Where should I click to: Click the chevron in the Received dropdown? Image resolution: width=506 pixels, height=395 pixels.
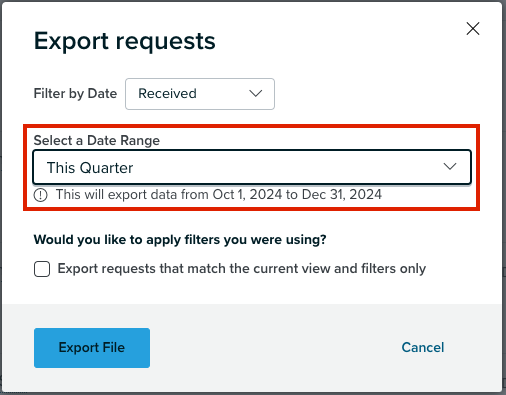tap(256, 93)
